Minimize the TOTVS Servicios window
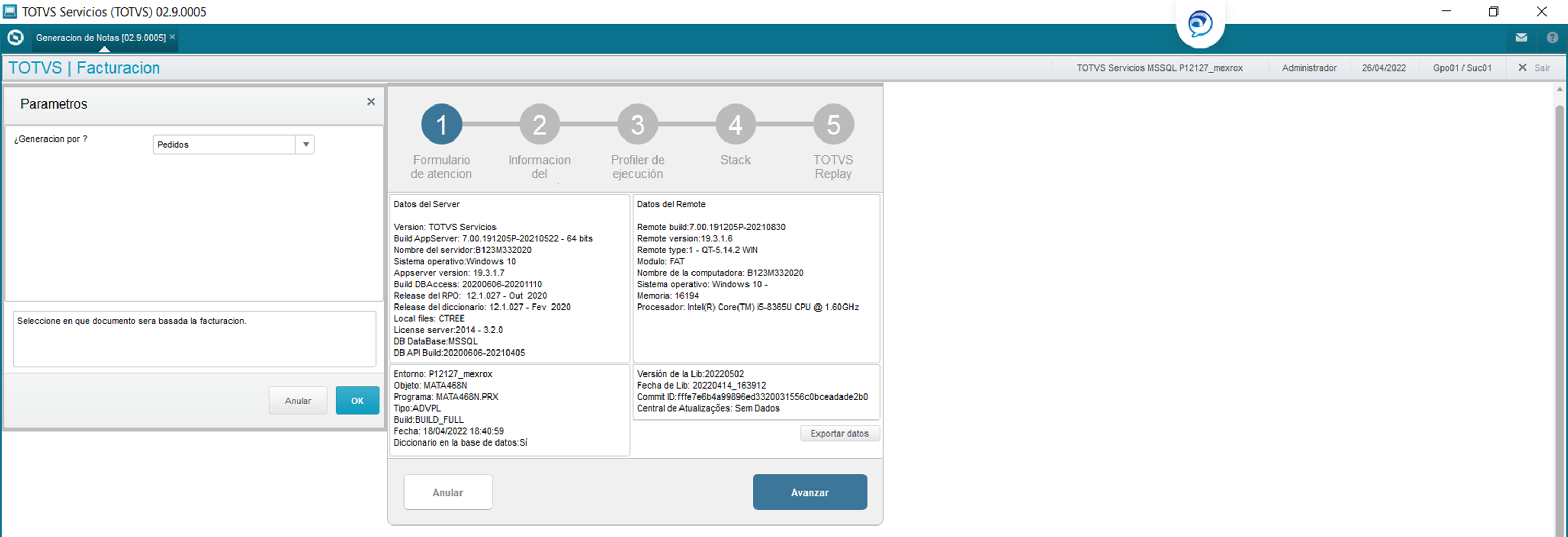This screenshot has height=537, width=1568. point(1446,11)
